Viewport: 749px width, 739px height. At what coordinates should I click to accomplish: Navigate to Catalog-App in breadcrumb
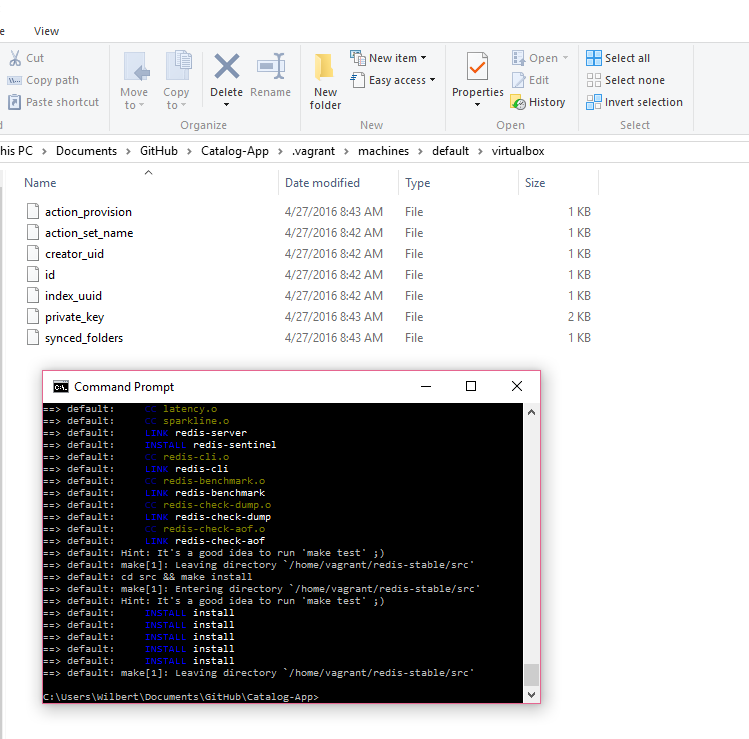click(235, 151)
